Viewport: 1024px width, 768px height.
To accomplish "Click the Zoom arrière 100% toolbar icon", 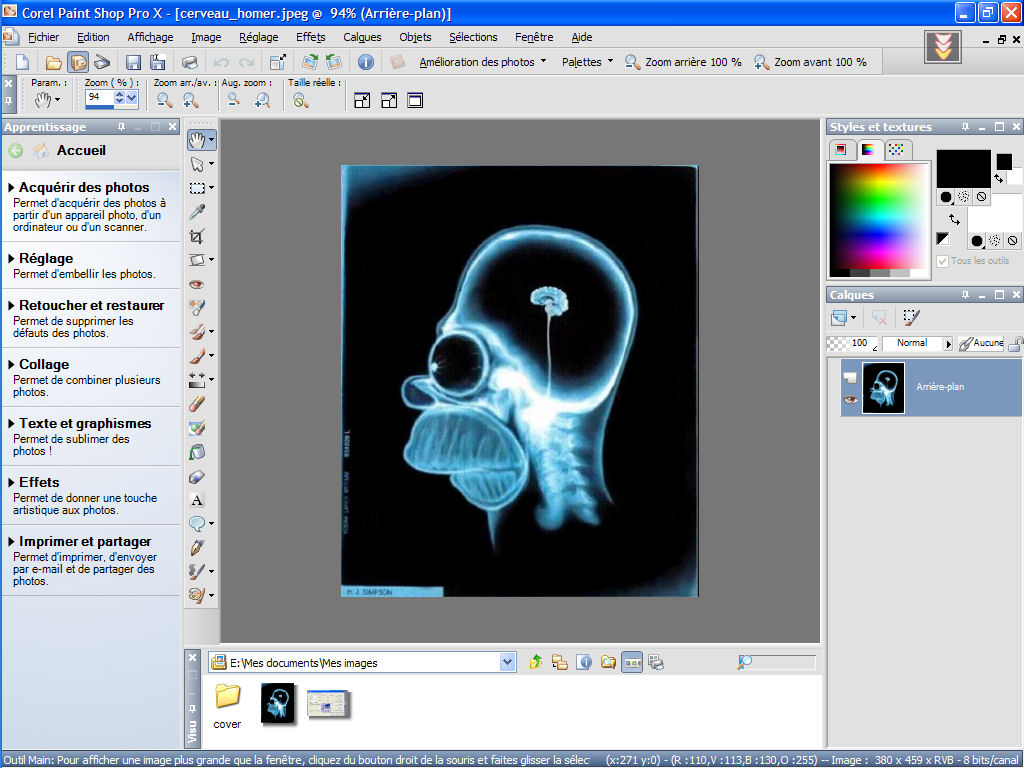I will (x=632, y=61).
